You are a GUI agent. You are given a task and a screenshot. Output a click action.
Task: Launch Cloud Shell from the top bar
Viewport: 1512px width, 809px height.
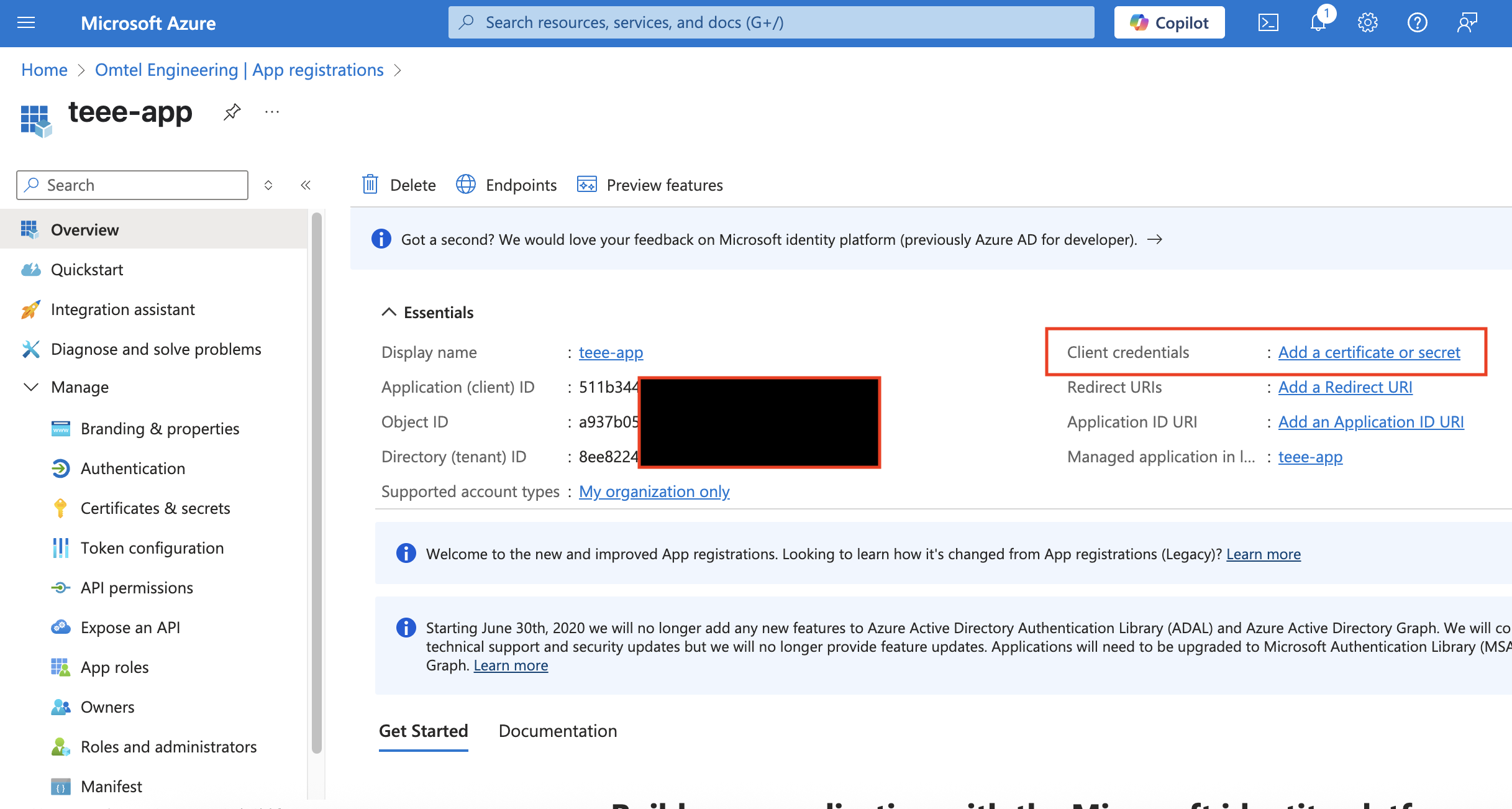[1268, 23]
